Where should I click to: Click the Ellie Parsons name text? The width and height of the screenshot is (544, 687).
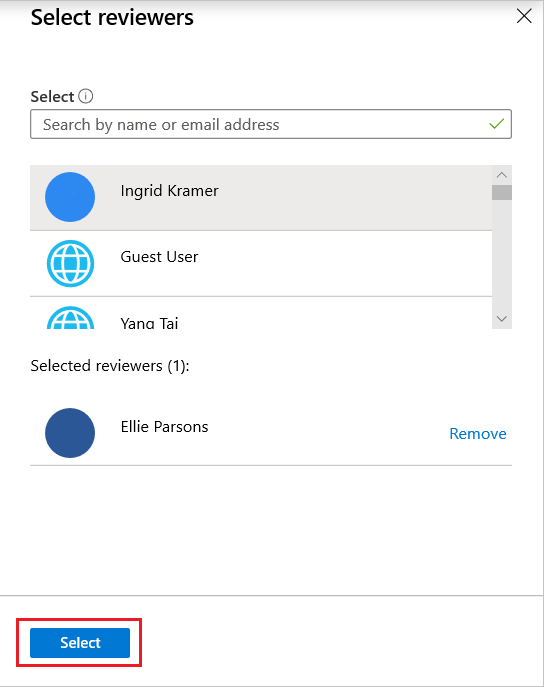tap(164, 427)
